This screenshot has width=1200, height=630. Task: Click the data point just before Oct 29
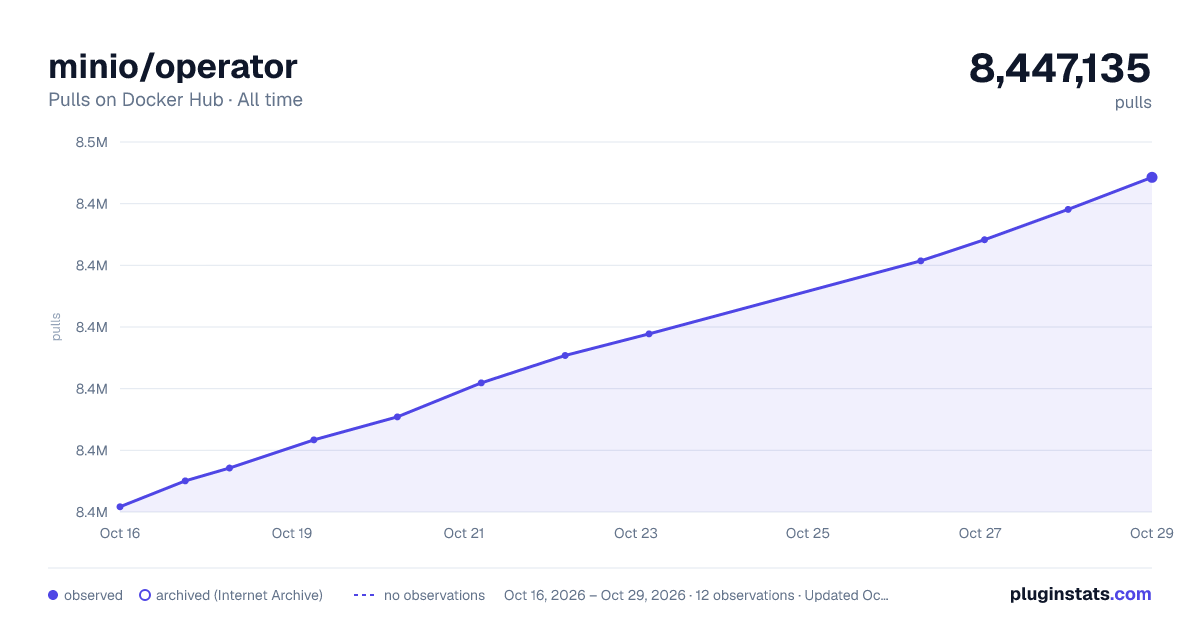[1068, 209]
